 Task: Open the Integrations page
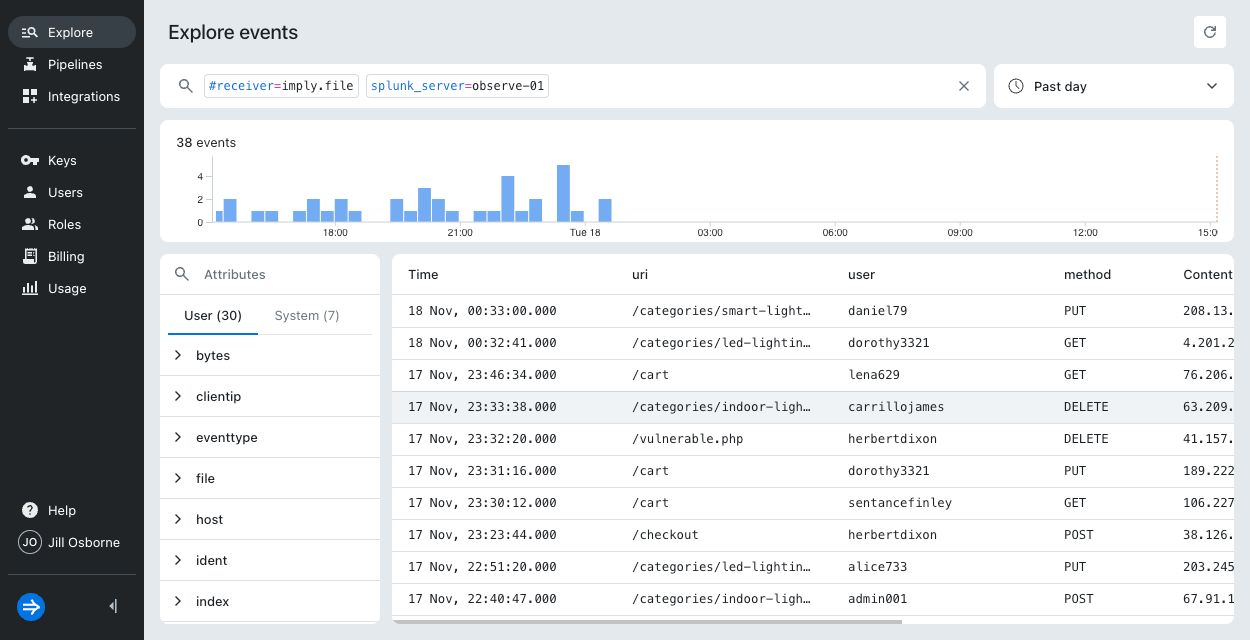[83, 96]
